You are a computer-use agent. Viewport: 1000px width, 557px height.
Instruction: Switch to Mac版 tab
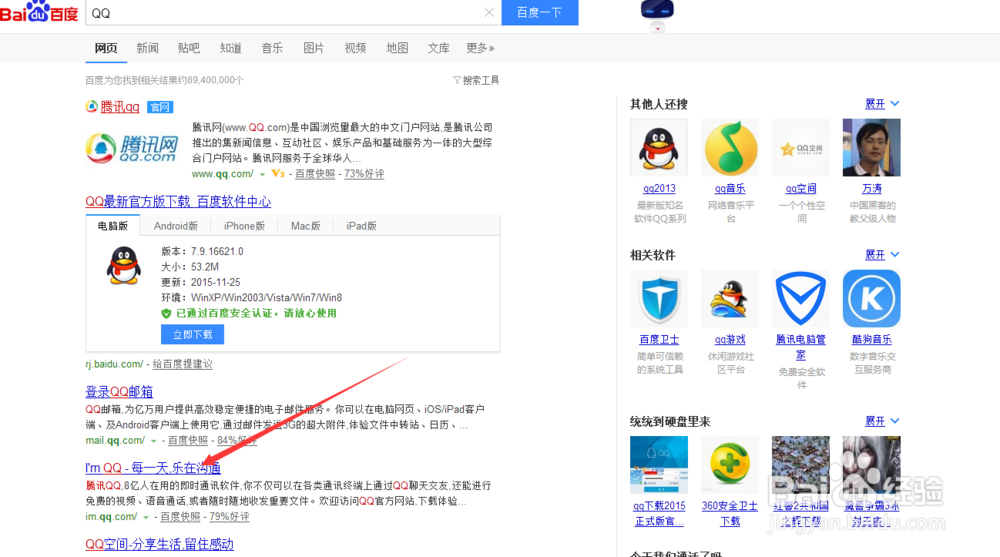[x=305, y=226]
